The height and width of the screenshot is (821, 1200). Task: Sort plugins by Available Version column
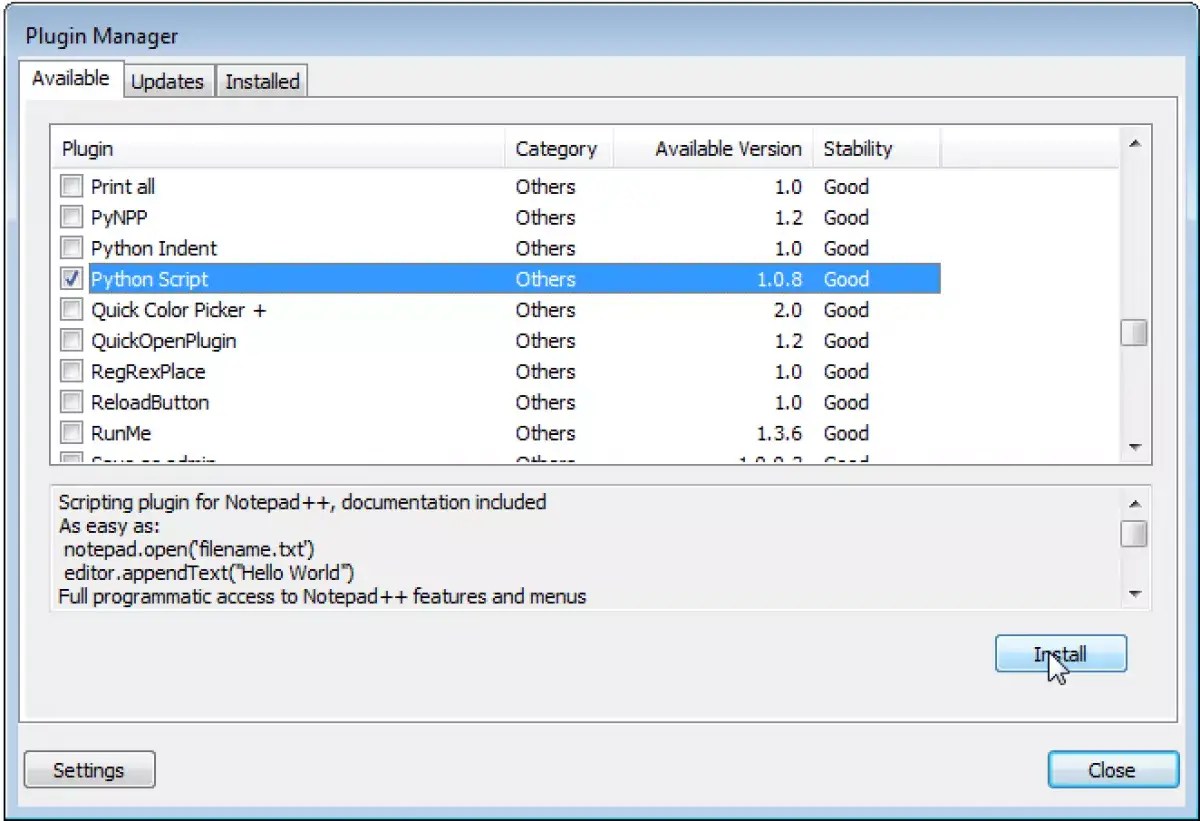pyautogui.click(x=727, y=148)
